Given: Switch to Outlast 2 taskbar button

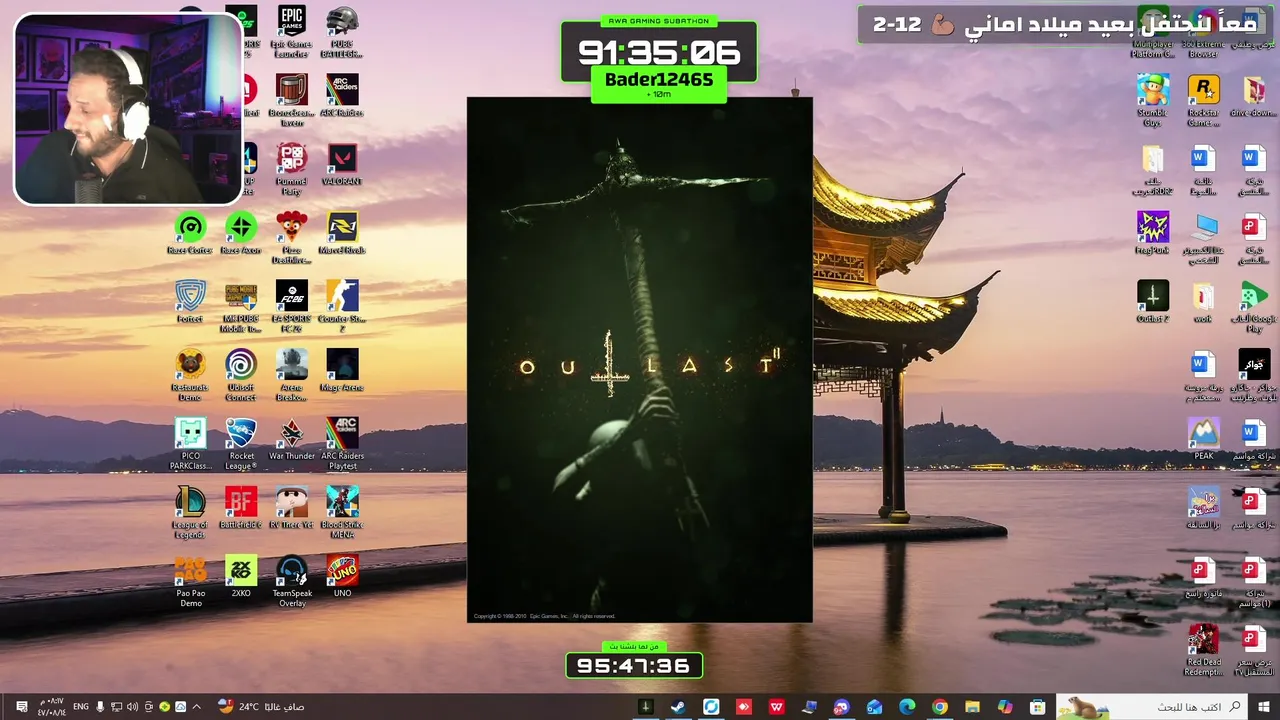Looking at the screenshot, I should click(x=645, y=707).
